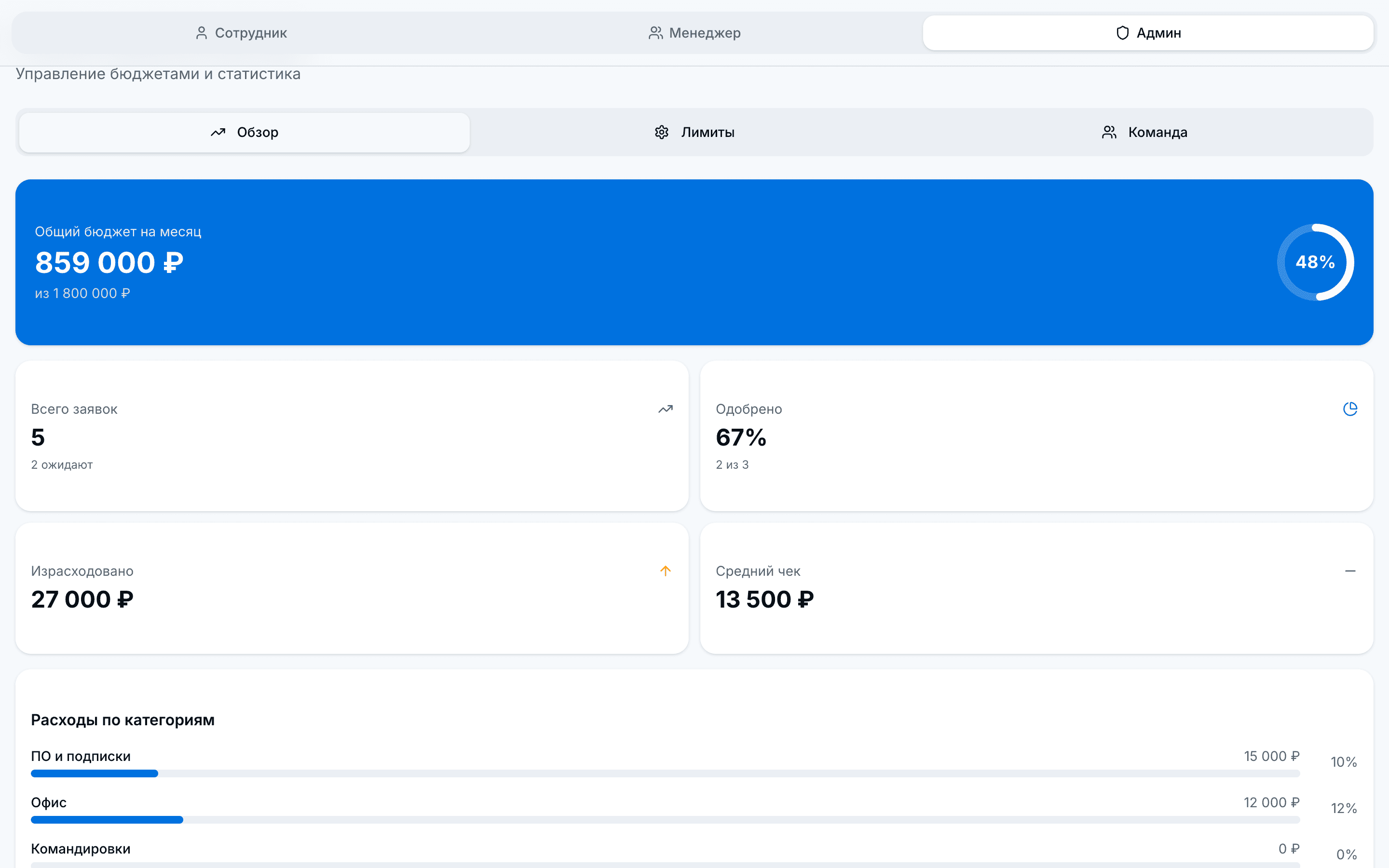
Task: Click the shield icon beside Админ
Action: tap(1123, 33)
